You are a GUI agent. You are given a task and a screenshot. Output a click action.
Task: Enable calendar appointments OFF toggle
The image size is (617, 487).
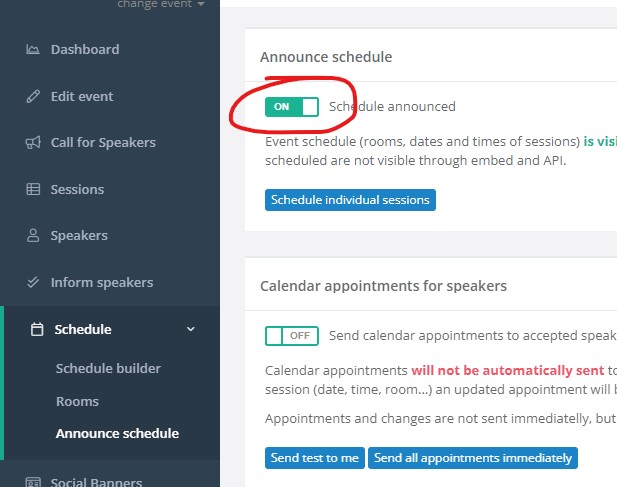tap(292, 336)
